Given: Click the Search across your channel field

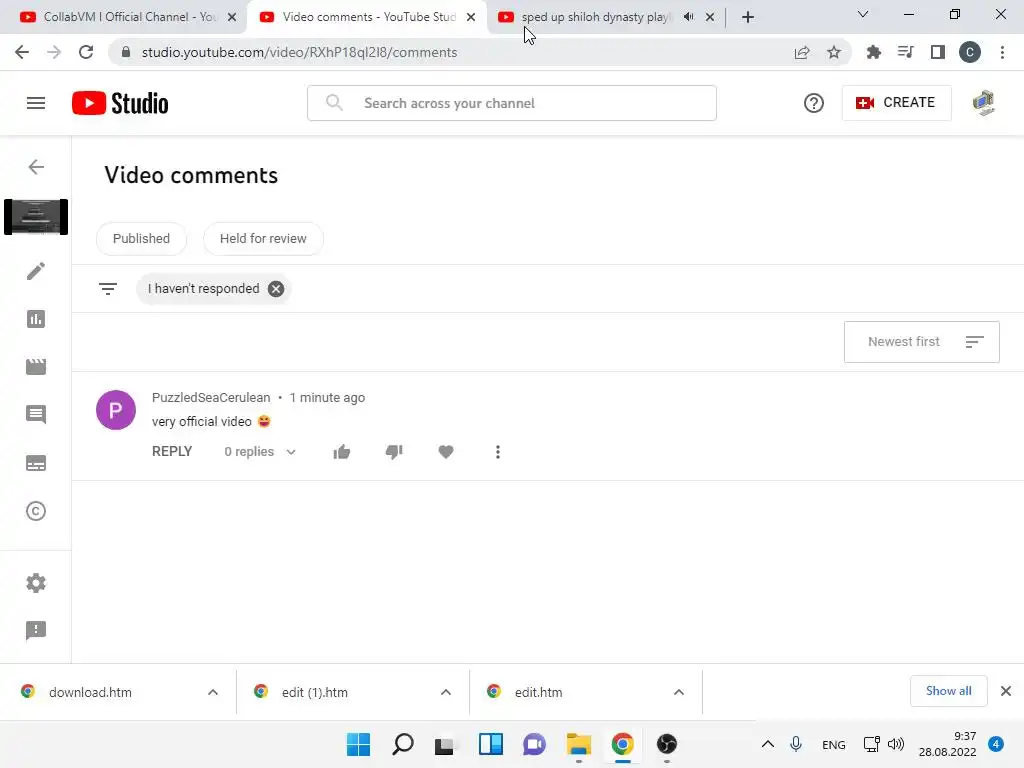Looking at the screenshot, I should click(511, 103).
